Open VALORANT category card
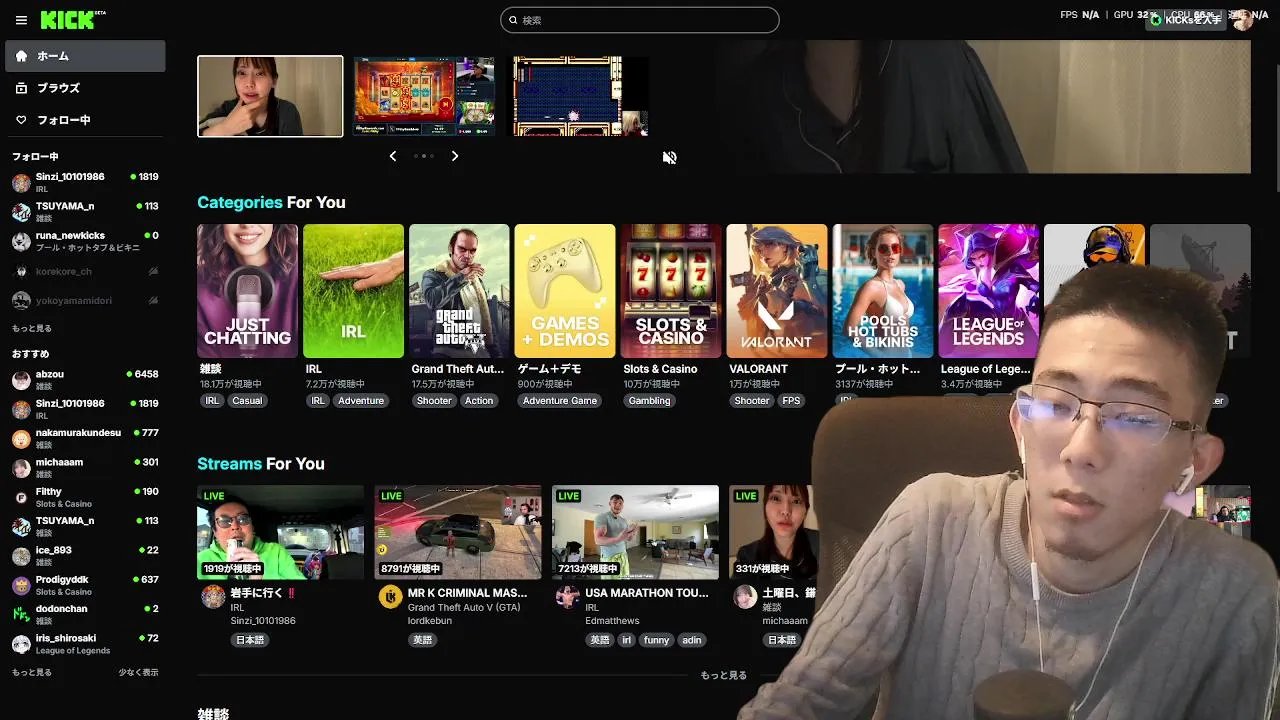The image size is (1280, 720). [777, 291]
